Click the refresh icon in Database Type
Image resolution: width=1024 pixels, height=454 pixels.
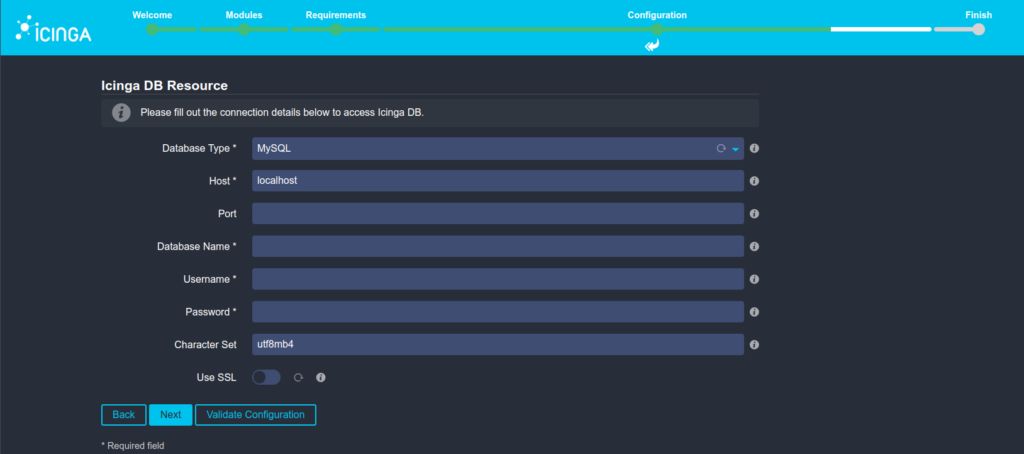721,148
